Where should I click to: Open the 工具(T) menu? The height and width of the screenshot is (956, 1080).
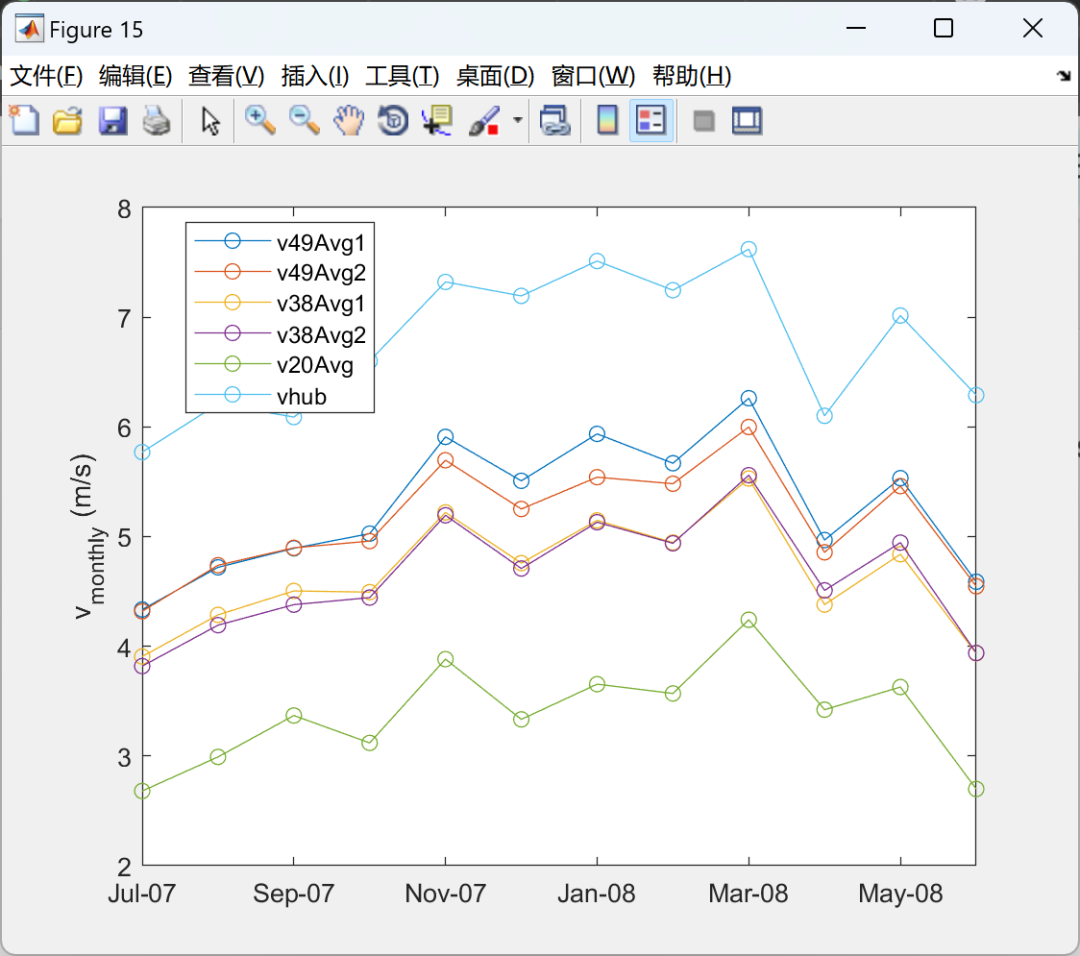402,76
